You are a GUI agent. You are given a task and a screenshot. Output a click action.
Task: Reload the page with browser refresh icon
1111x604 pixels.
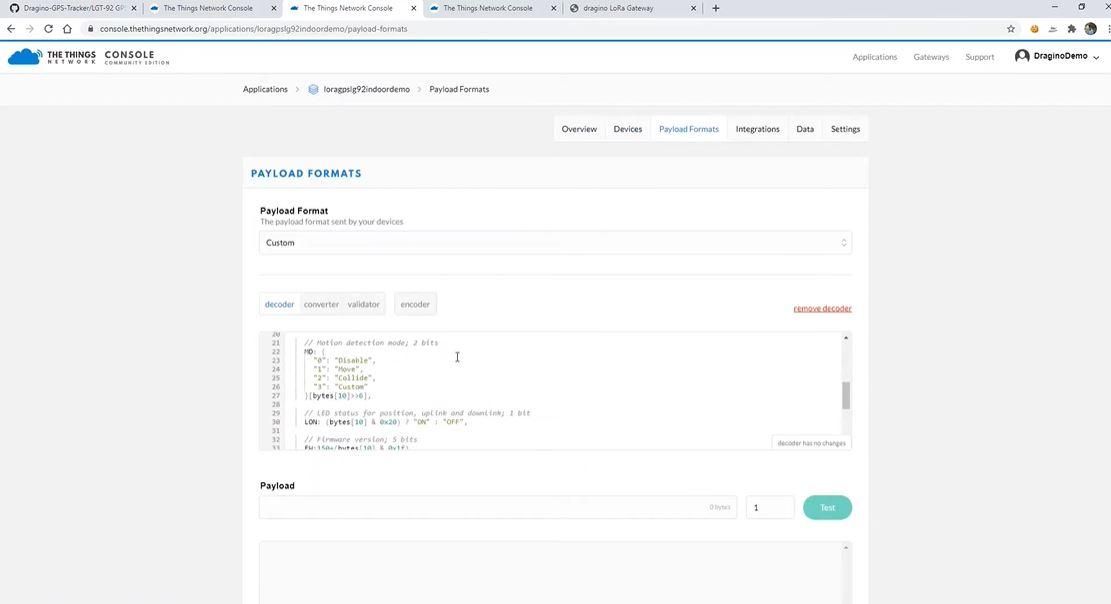click(48, 29)
